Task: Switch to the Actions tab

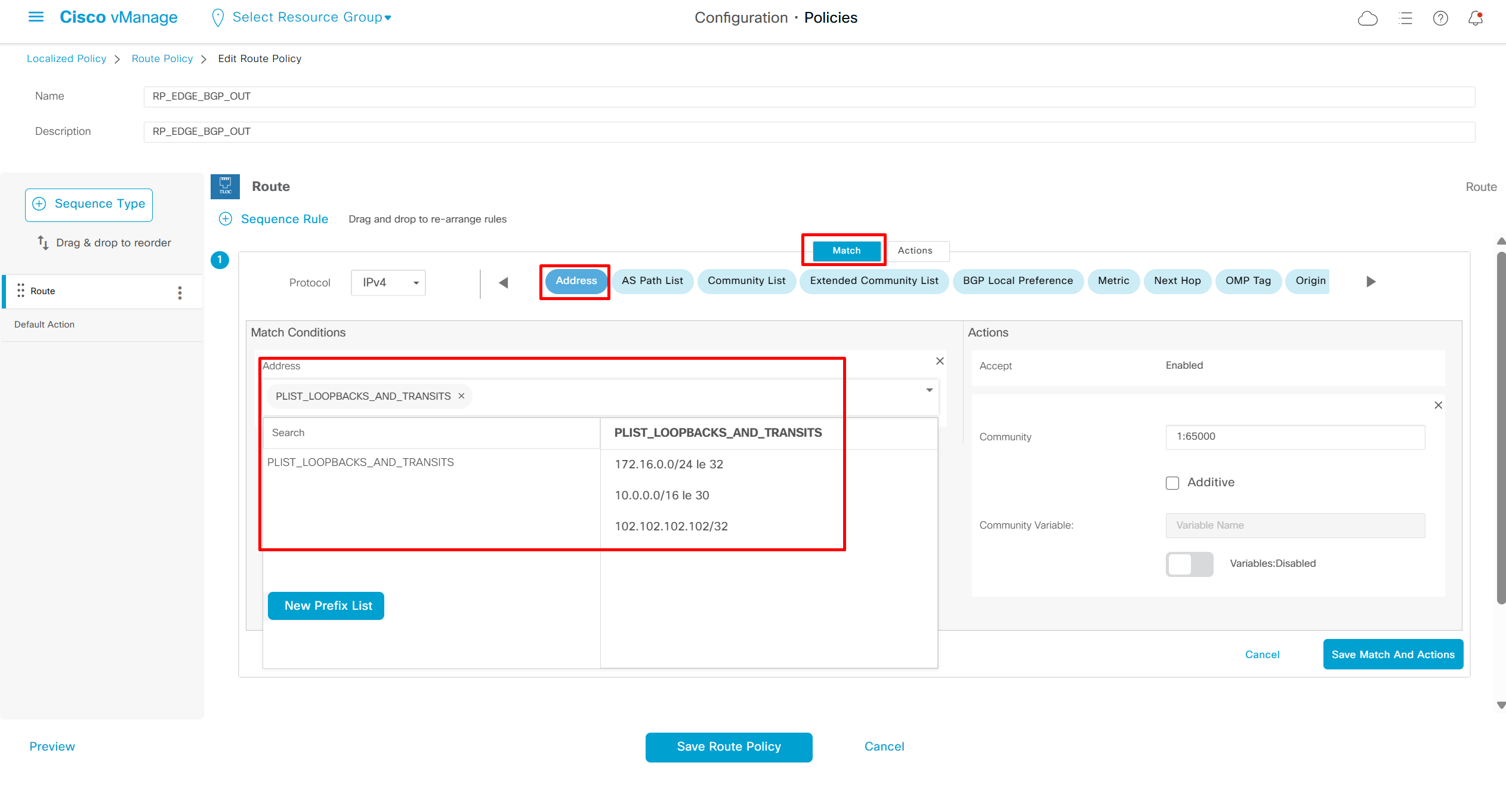Action: (x=915, y=251)
